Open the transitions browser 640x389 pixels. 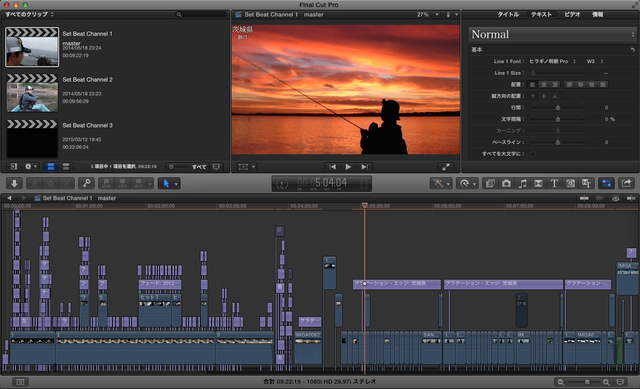click(x=538, y=184)
